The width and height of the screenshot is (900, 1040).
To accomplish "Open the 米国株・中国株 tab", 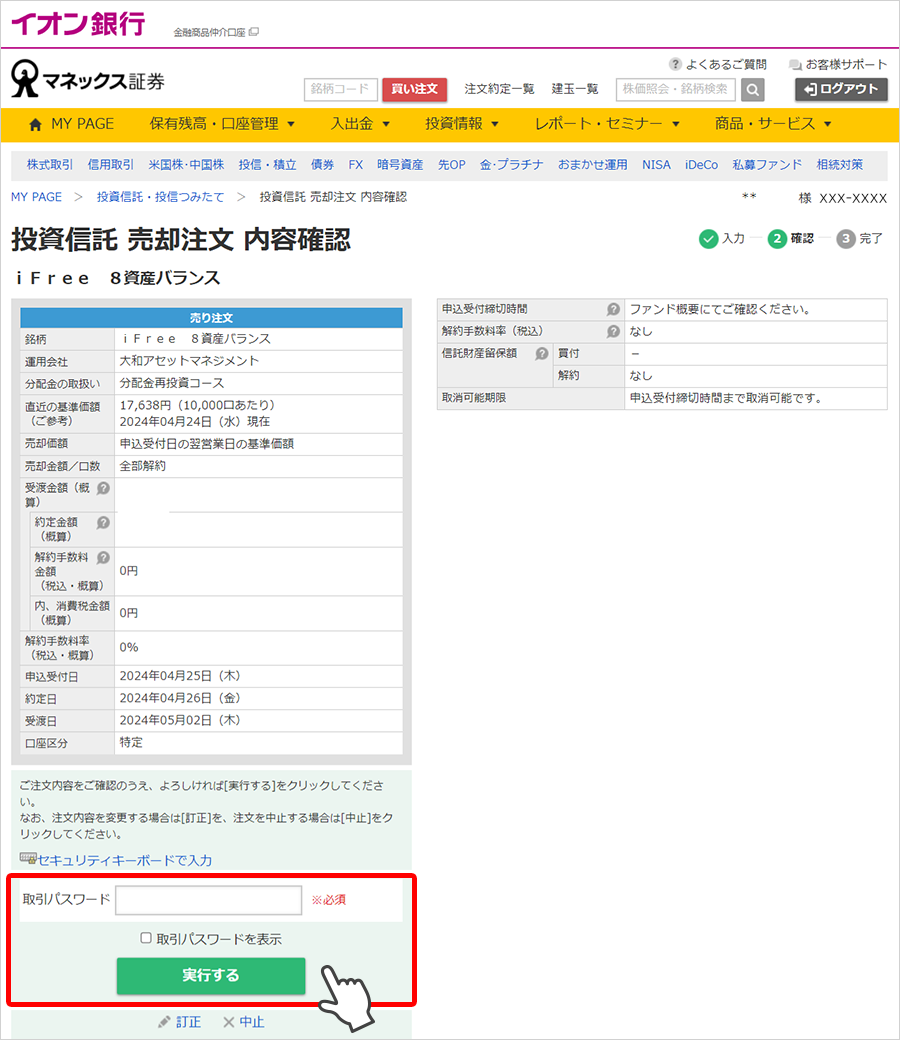I will (x=186, y=165).
